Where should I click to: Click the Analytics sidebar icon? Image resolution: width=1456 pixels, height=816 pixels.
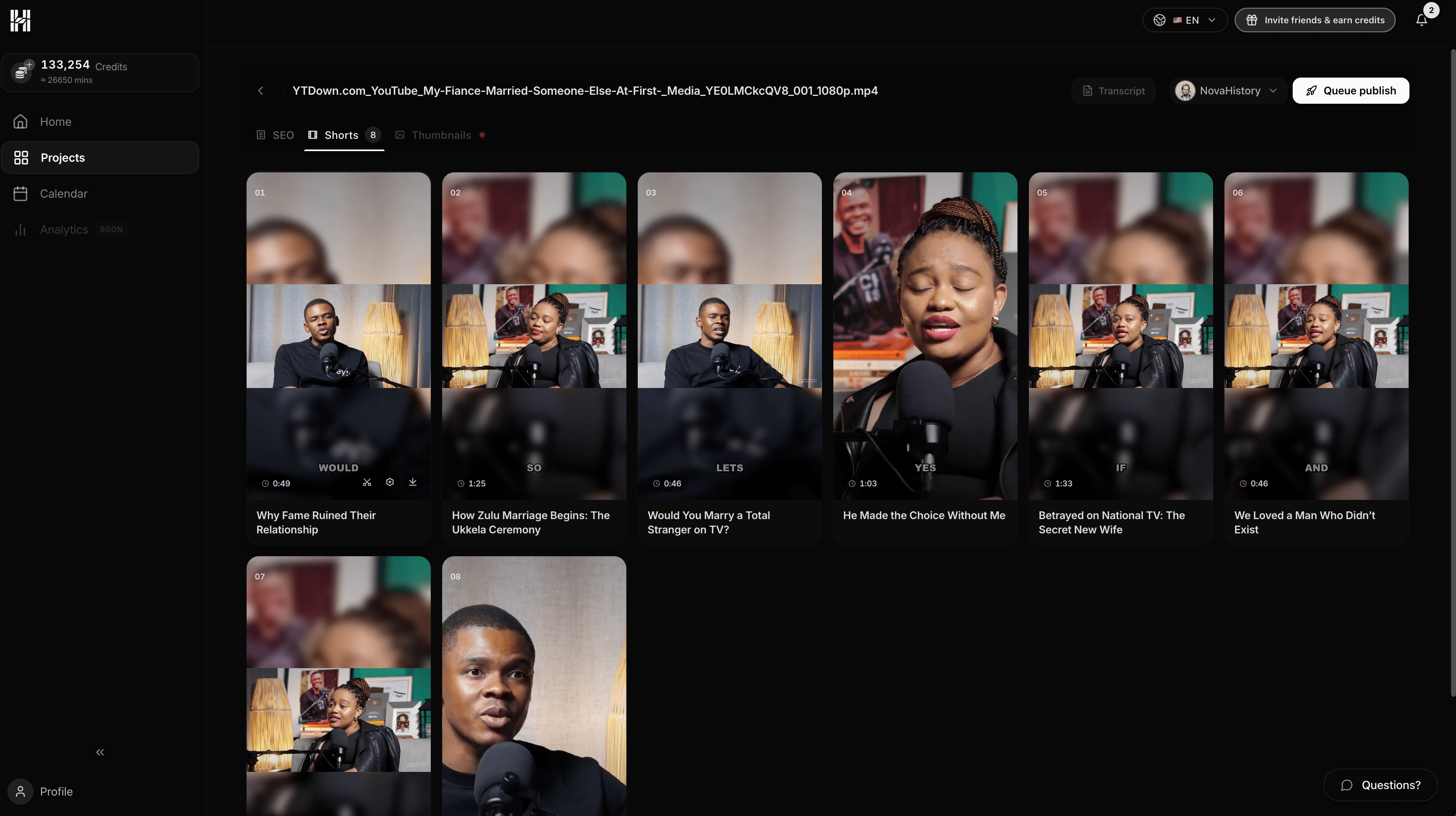click(x=21, y=230)
